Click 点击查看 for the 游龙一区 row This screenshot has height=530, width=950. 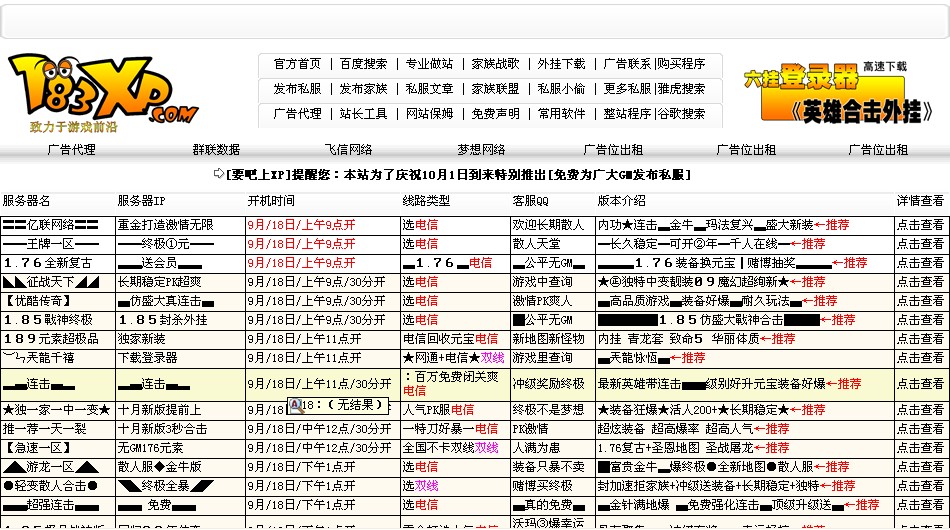[920, 467]
